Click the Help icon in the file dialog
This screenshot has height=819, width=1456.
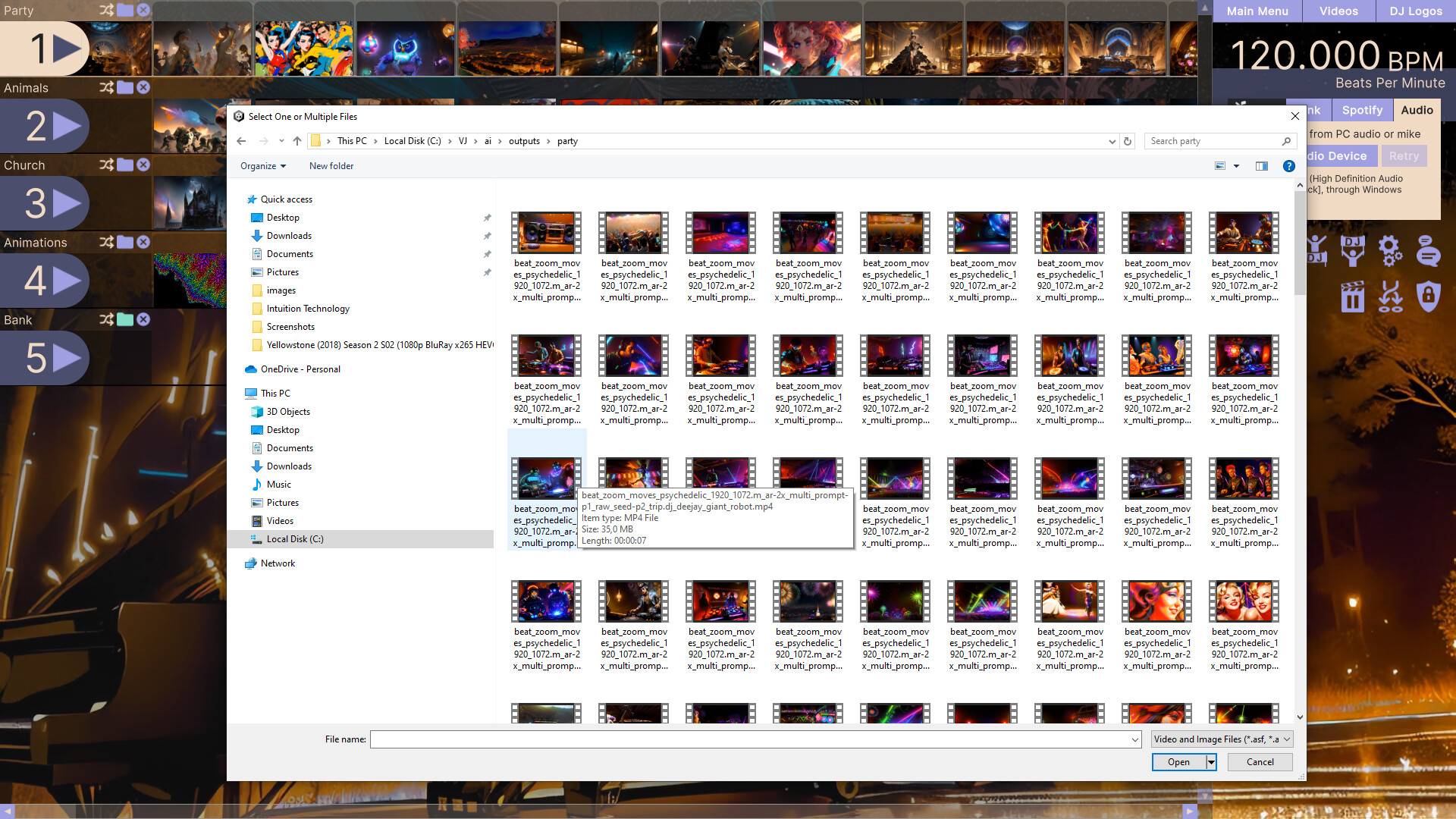click(1288, 166)
